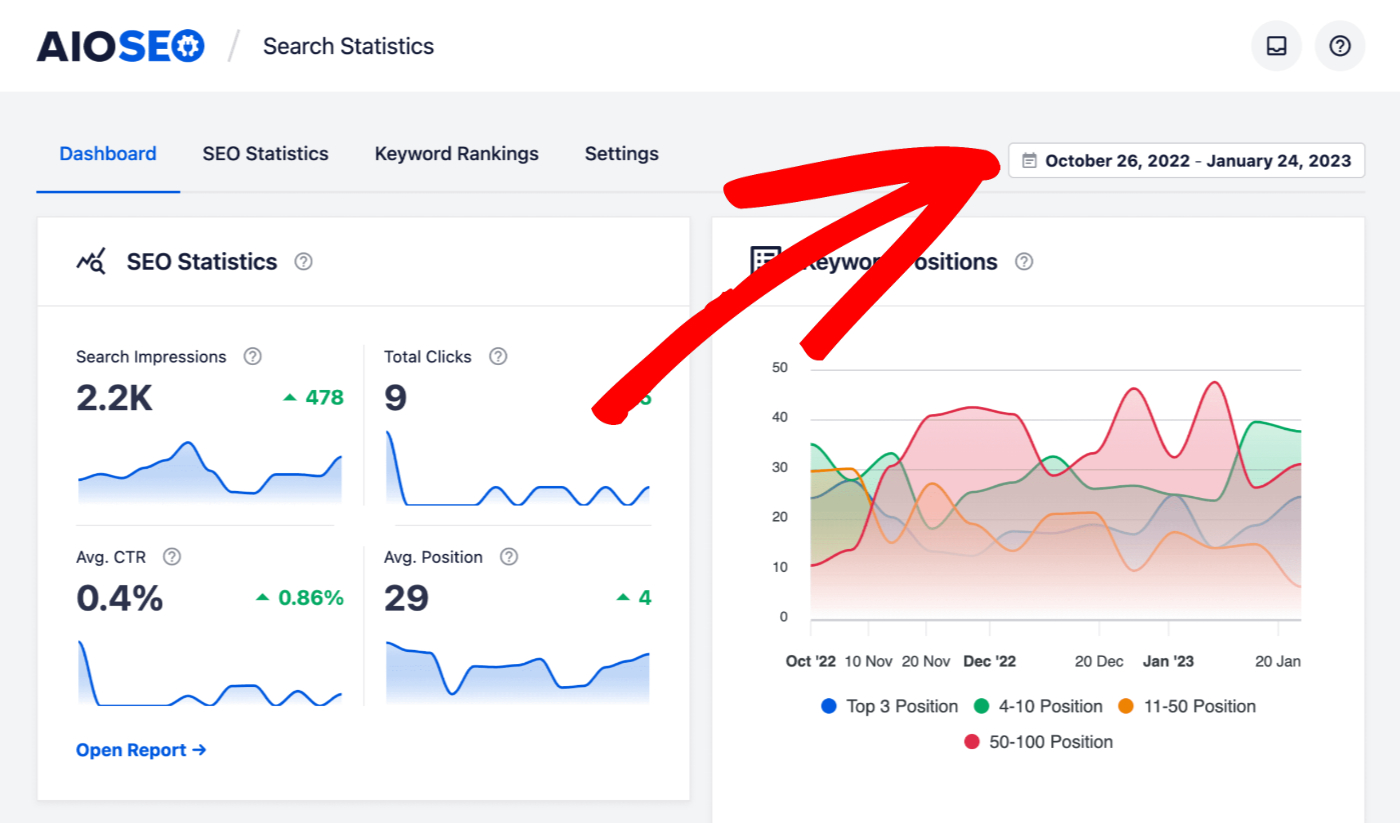The height and width of the screenshot is (823, 1400).
Task: Toggle 11-50 Position legend series
Action: click(x=1187, y=706)
